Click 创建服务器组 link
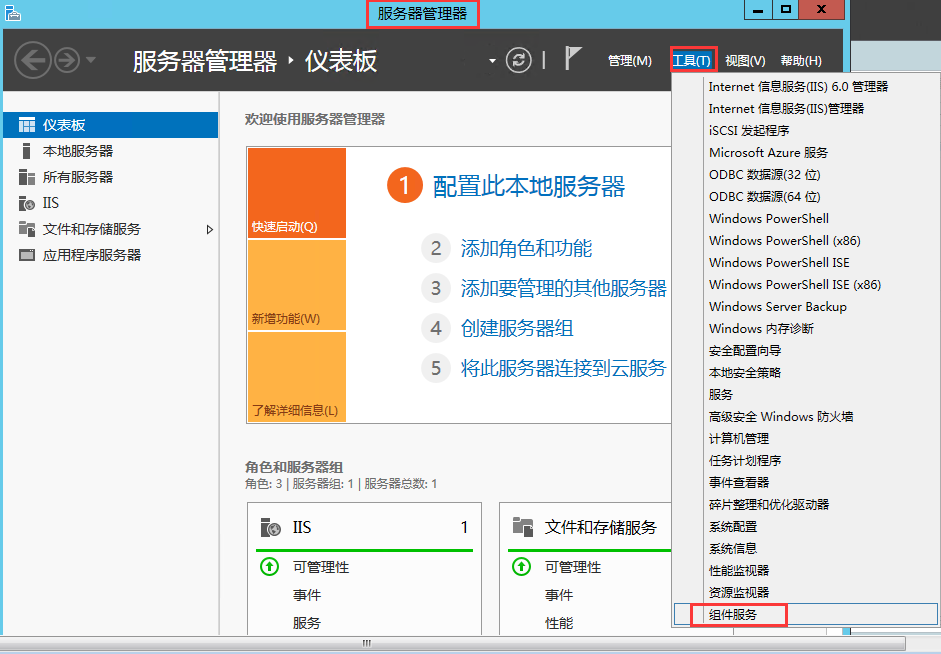The height and width of the screenshot is (654, 941). pyautogui.click(x=517, y=328)
